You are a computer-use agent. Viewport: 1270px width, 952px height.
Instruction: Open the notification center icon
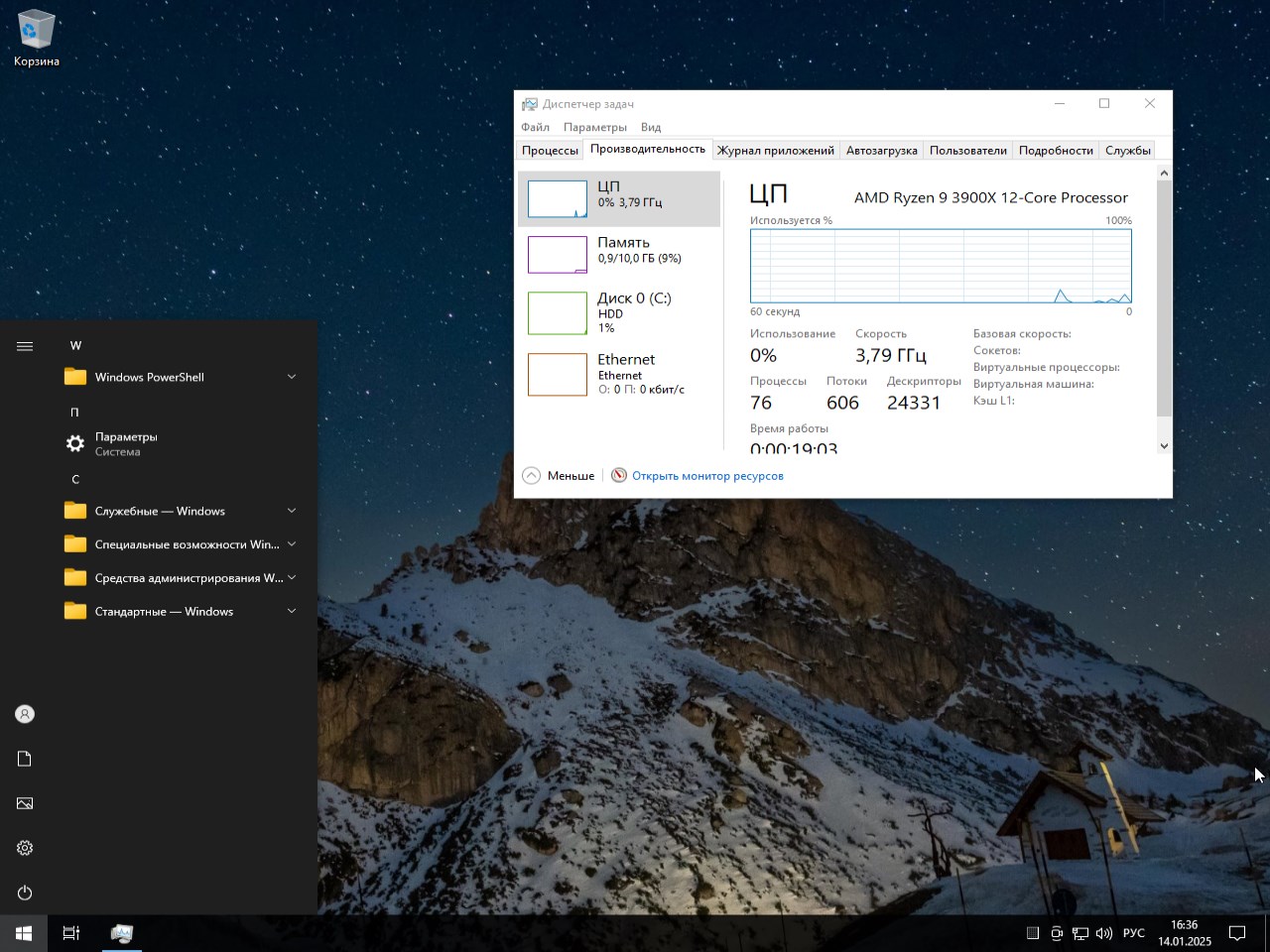click(1237, 933)
